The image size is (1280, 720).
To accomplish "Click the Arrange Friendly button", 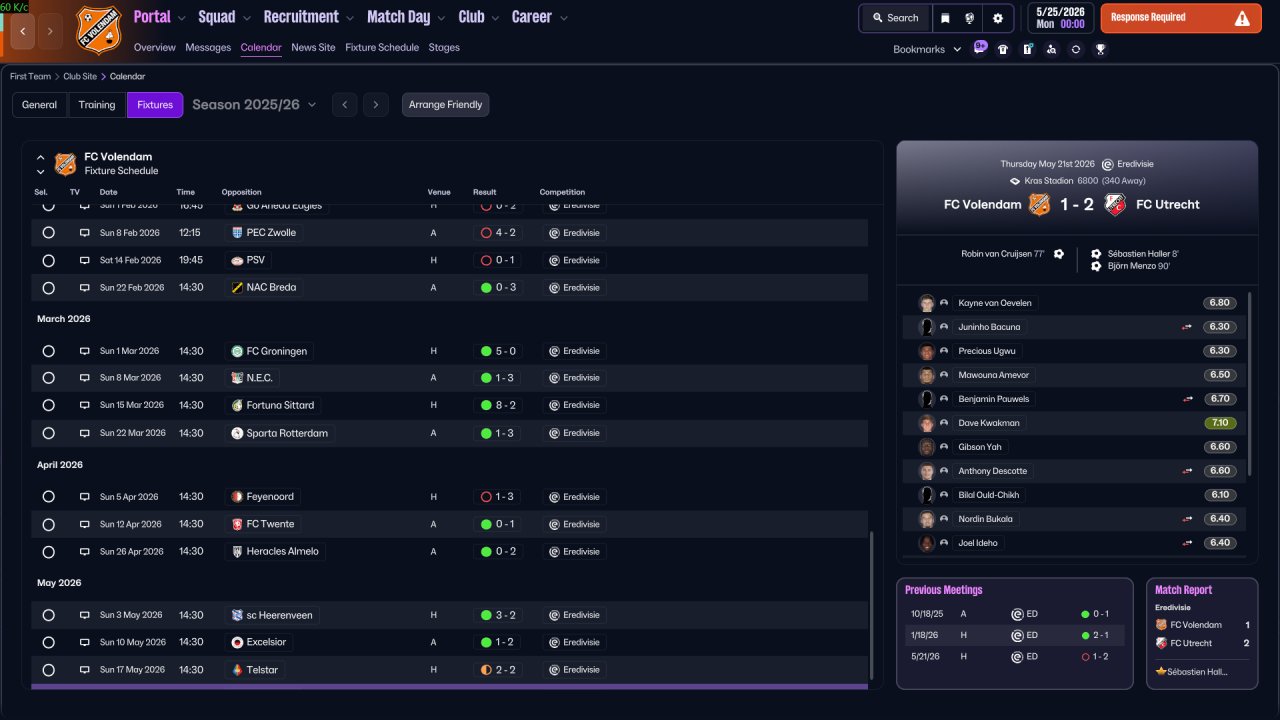I will click(x=446, y=105).
